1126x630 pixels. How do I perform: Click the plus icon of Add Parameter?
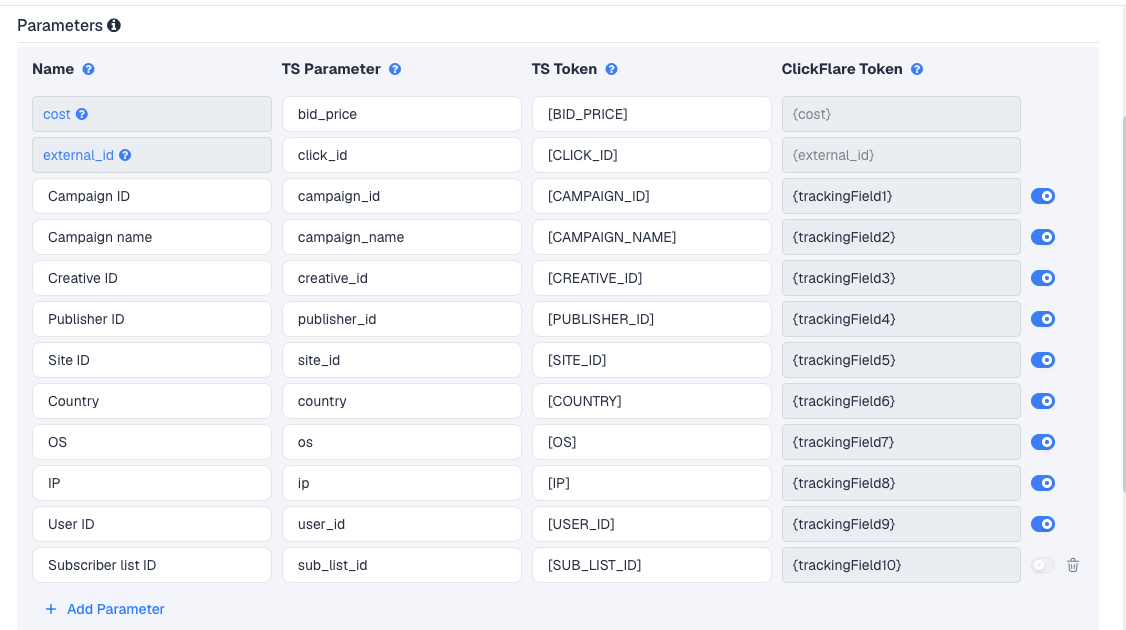click(51, 609)
